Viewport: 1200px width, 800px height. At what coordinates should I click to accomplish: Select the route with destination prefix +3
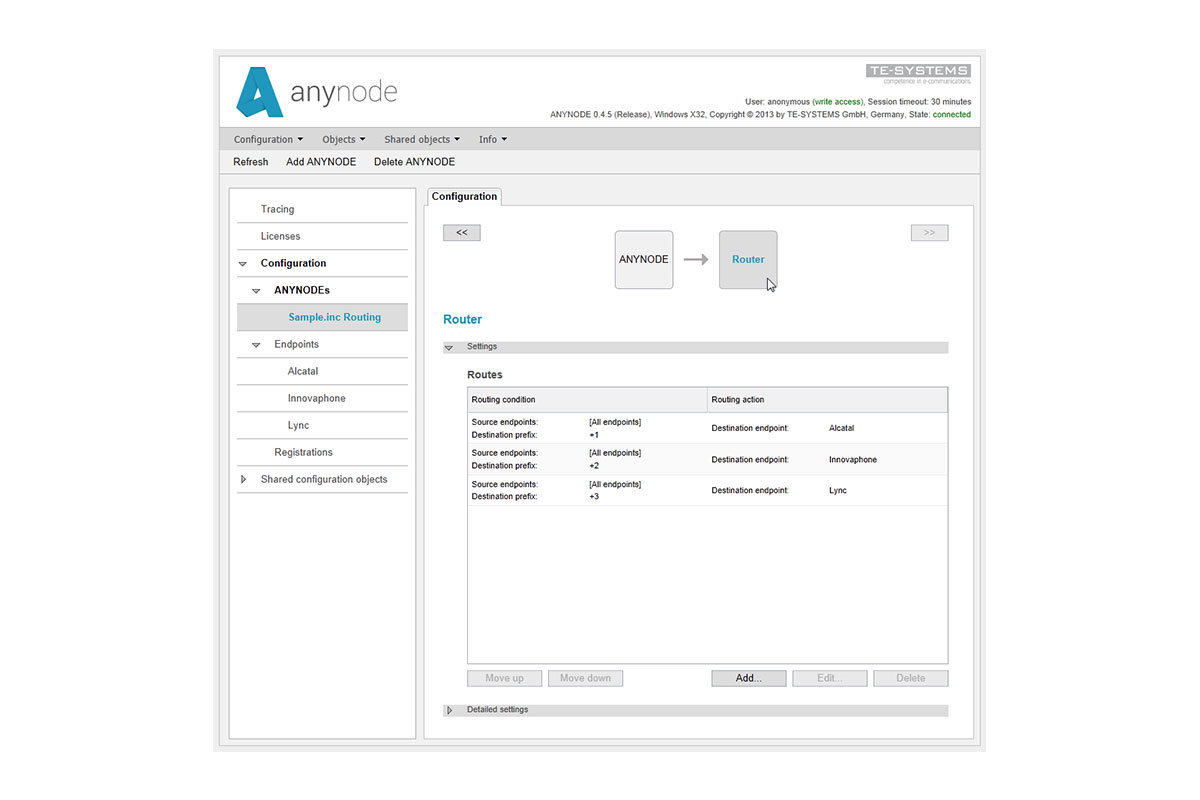707,491
